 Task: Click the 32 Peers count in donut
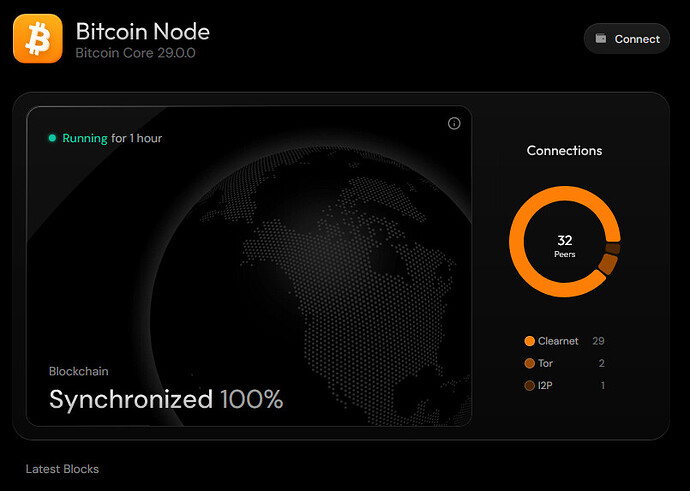(x=565, y=246)
